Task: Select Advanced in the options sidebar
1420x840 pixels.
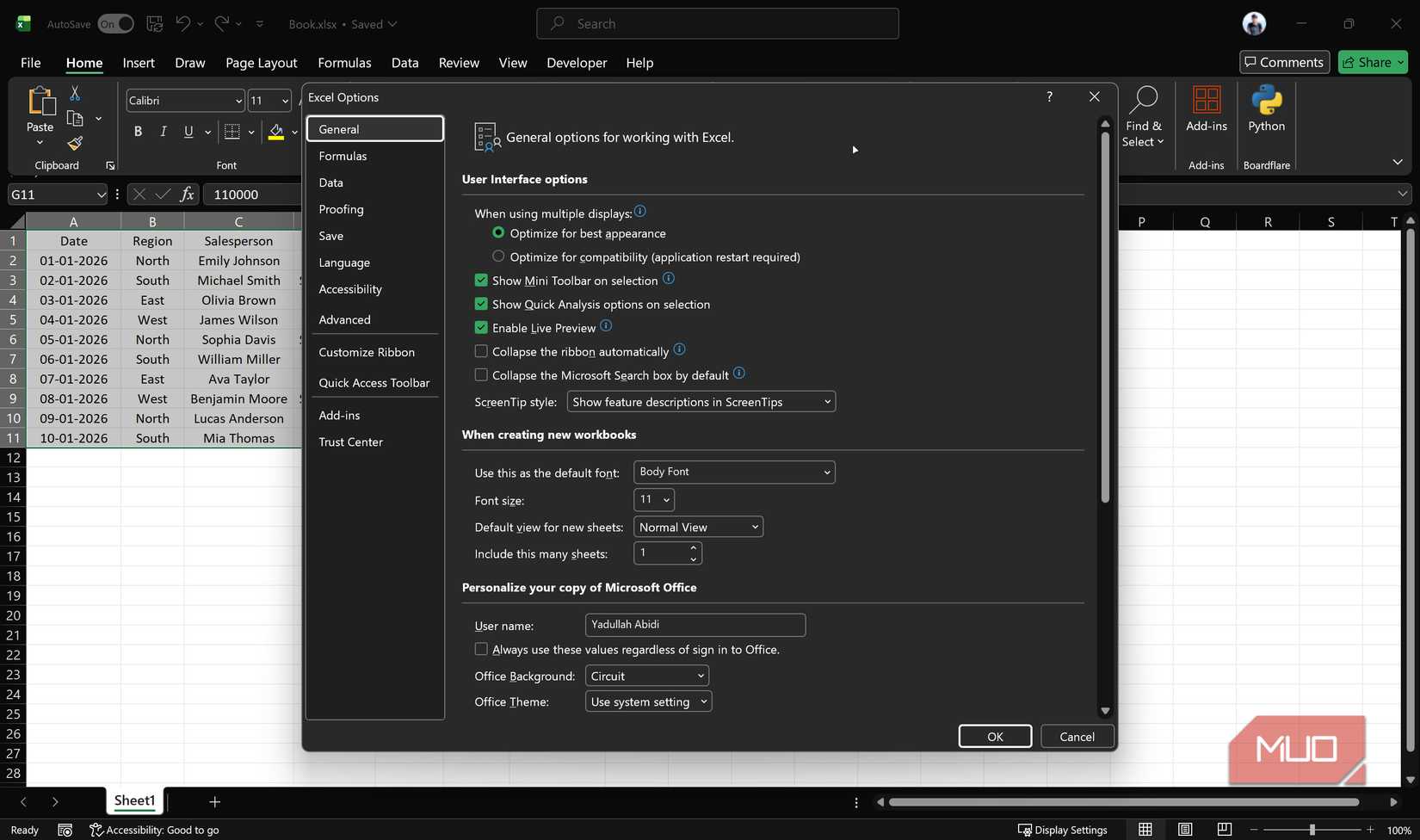Action: [x=344, y=319]
